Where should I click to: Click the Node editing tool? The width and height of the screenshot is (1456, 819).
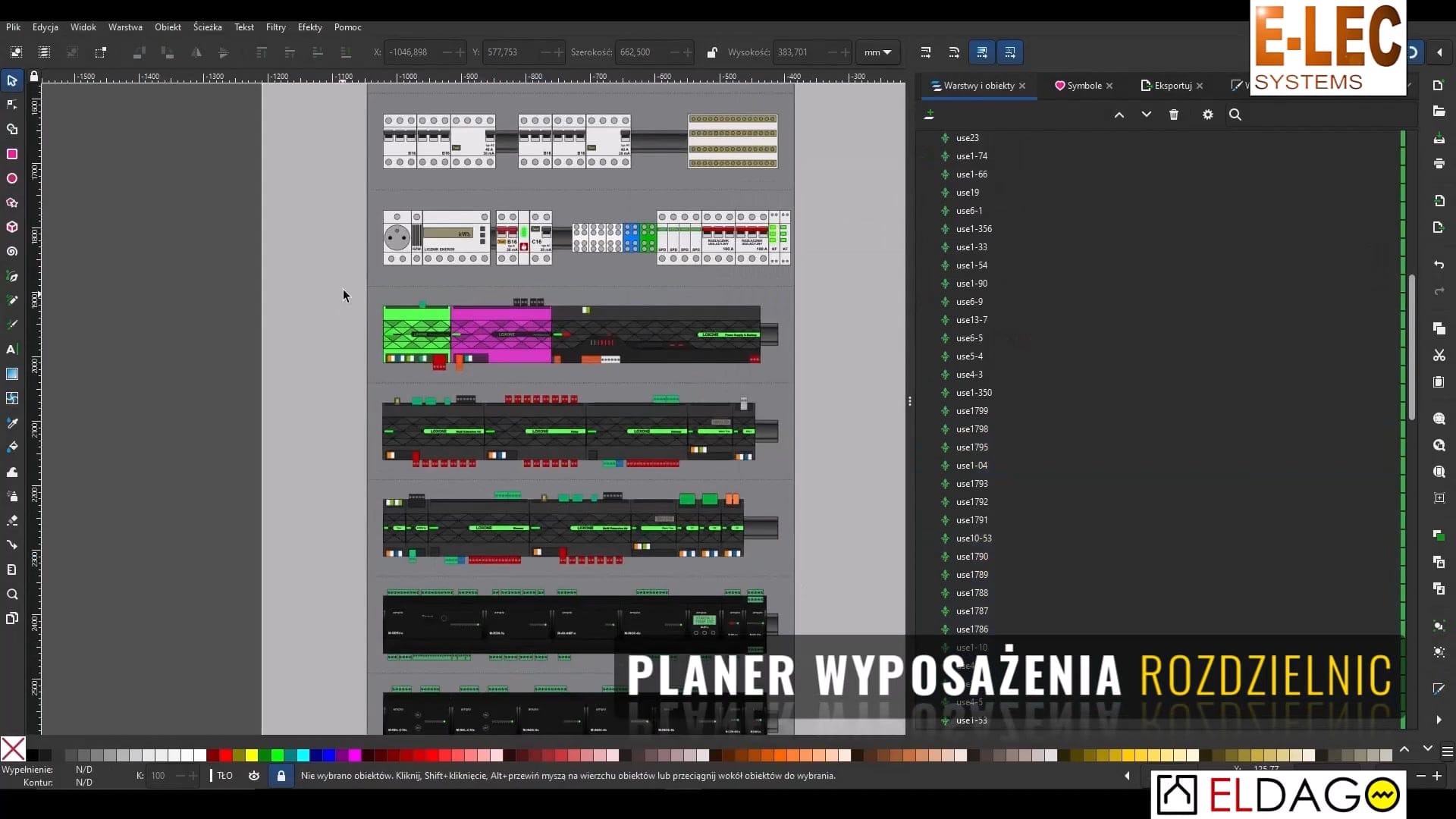(x=12, y=105)
